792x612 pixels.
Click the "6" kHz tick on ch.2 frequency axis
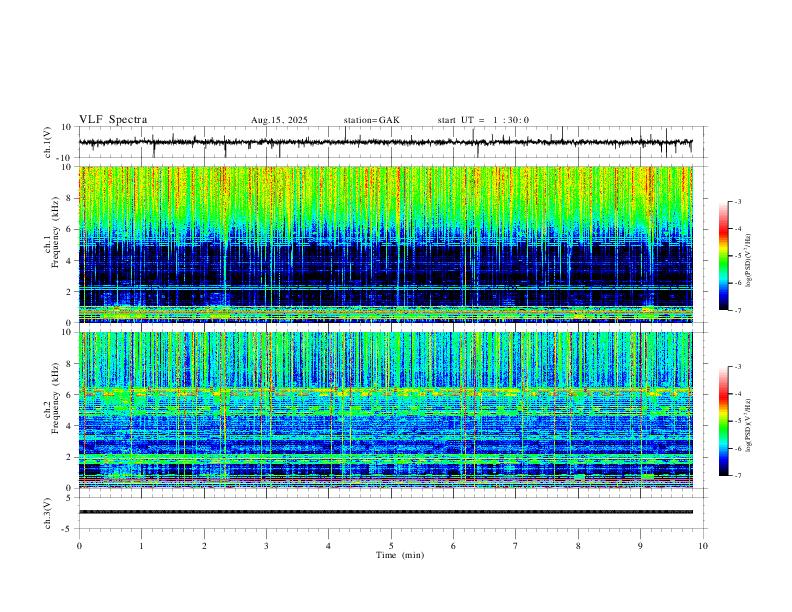70,394
